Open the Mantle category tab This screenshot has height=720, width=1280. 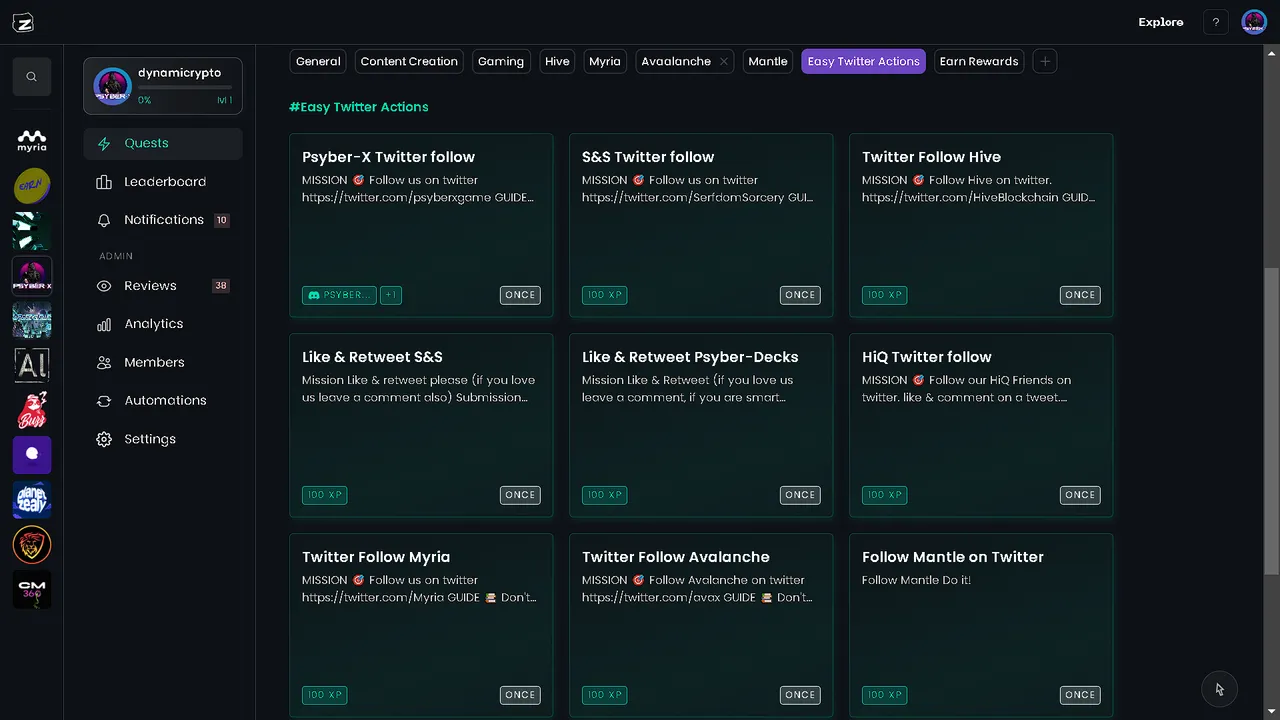pos(768,61)
